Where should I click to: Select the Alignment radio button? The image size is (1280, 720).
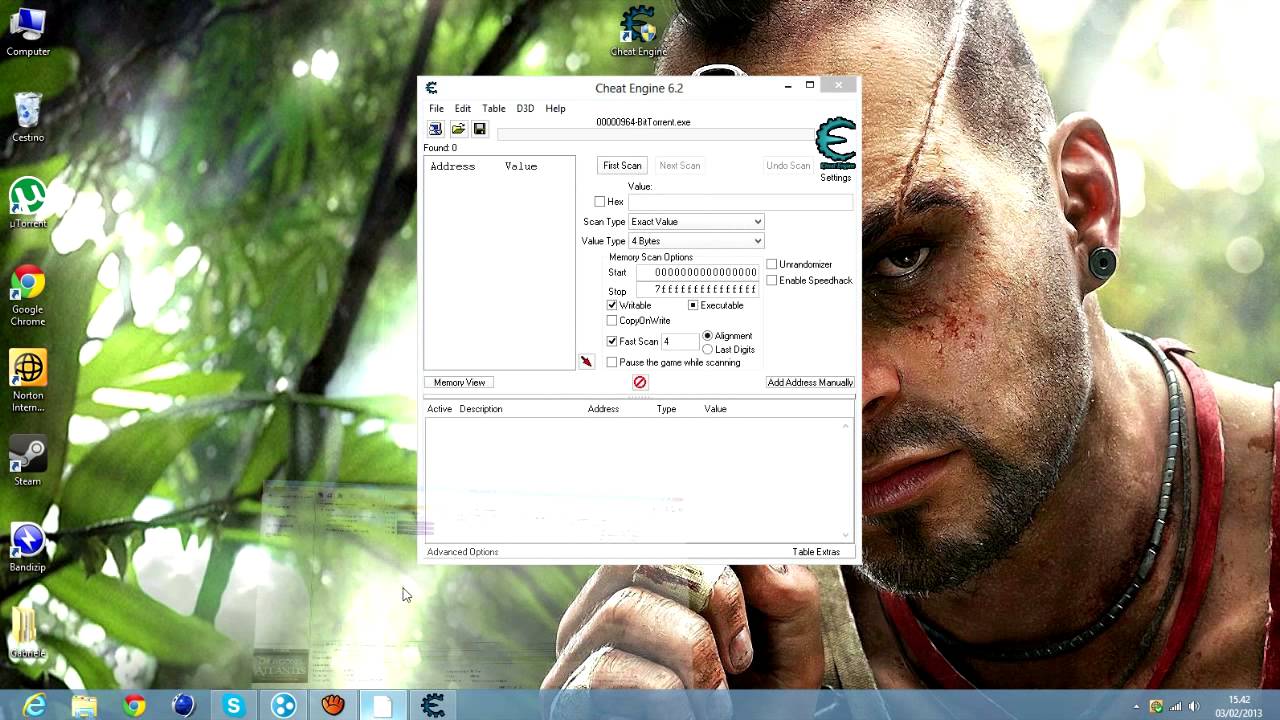[x=708, y=336]
